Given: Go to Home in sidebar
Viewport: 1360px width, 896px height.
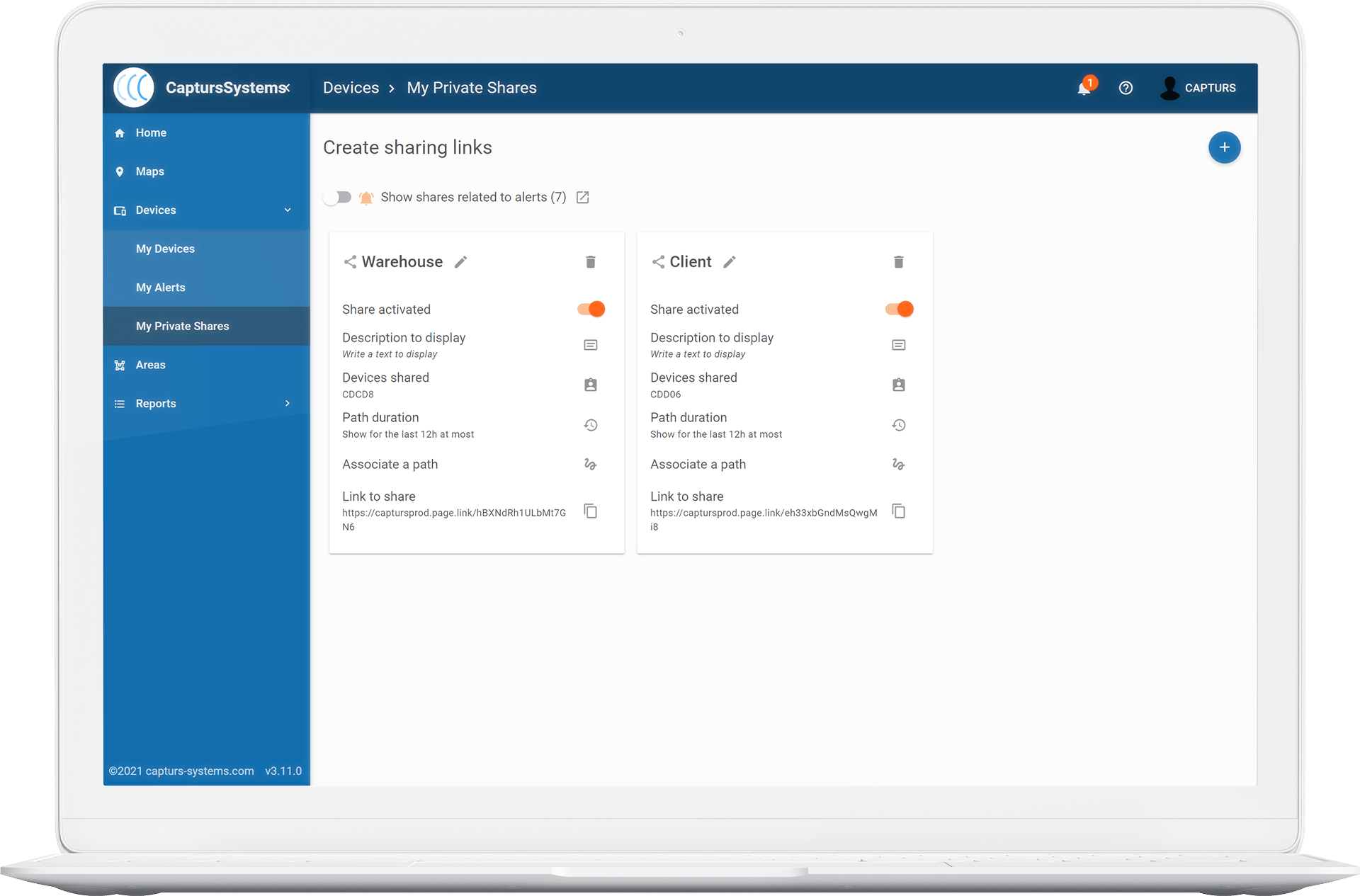Looking at the screenshot, I should click(206, 132).
